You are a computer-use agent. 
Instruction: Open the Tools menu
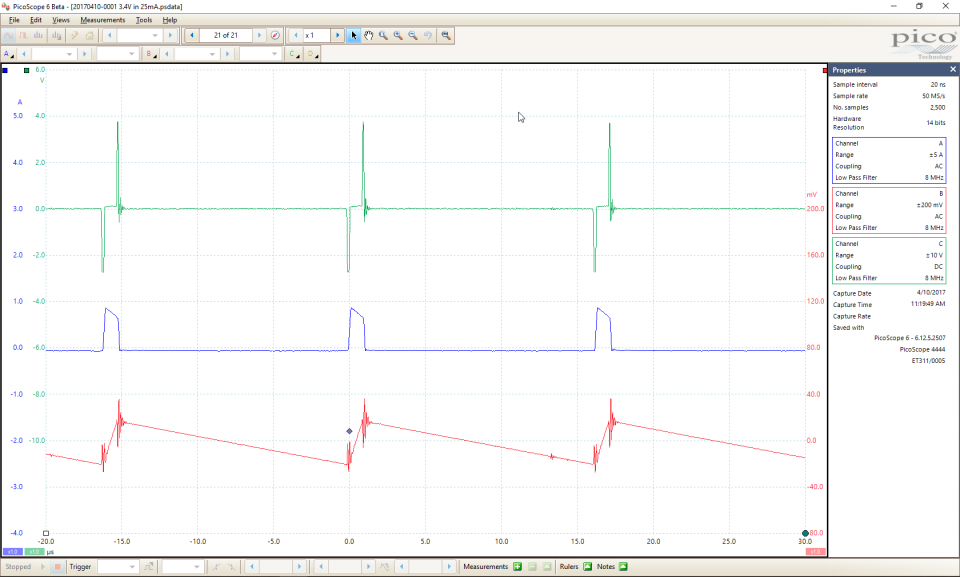(144, 20)
